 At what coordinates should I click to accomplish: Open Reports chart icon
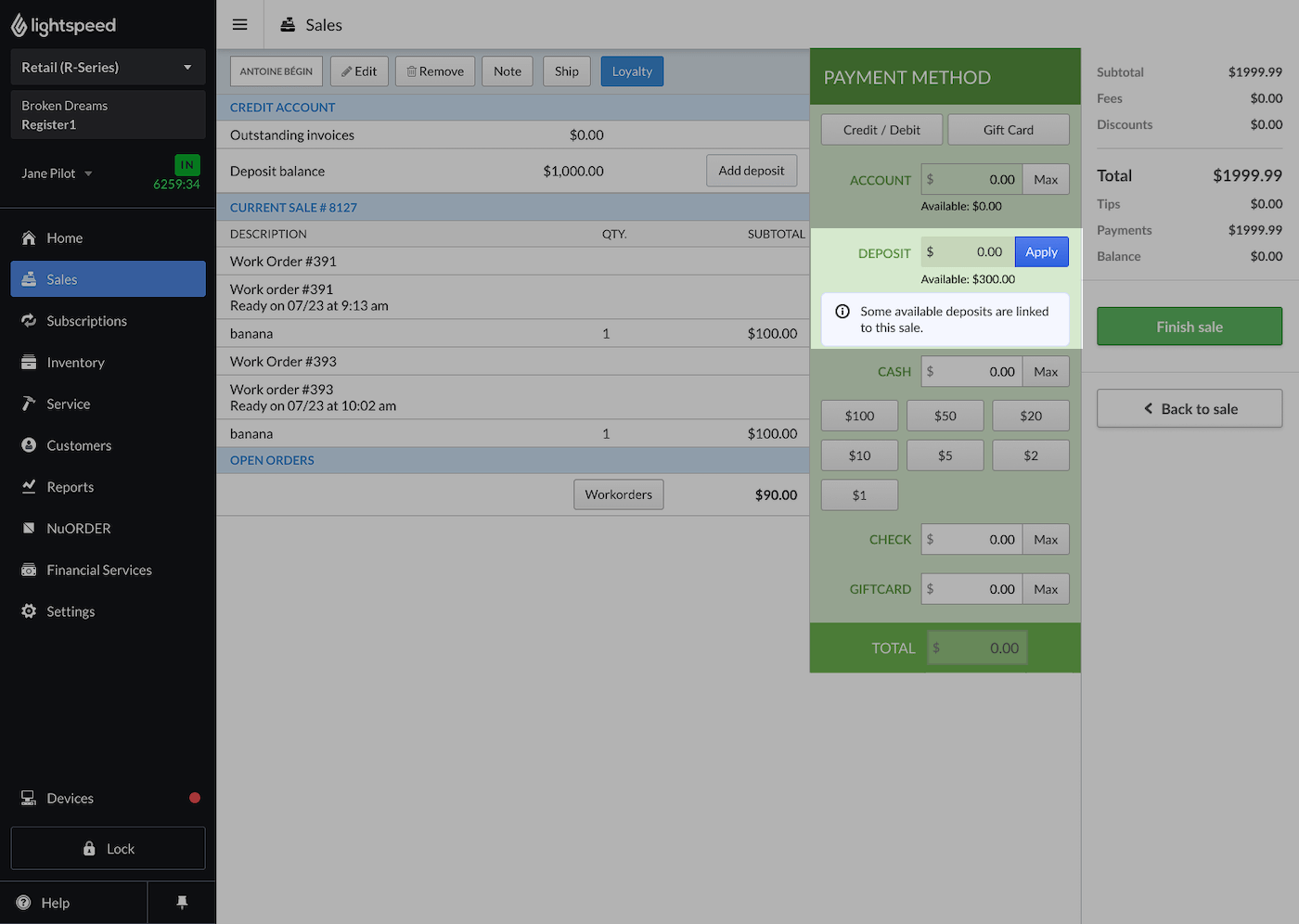tap(29, 486)
